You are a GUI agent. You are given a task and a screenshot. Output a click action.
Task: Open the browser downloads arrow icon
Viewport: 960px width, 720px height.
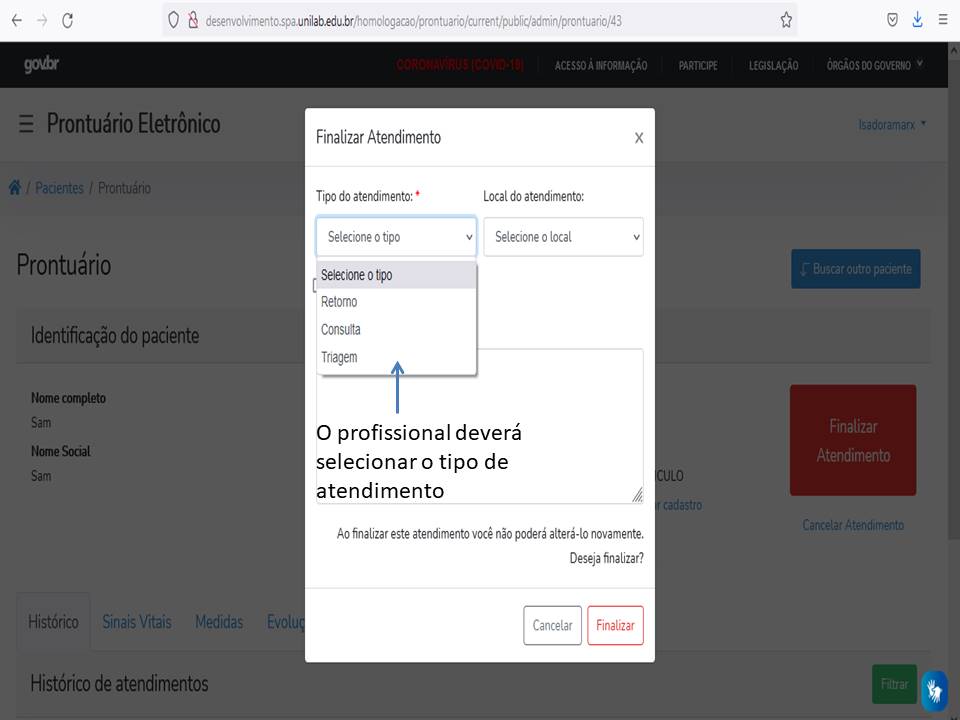pos(917,20)
